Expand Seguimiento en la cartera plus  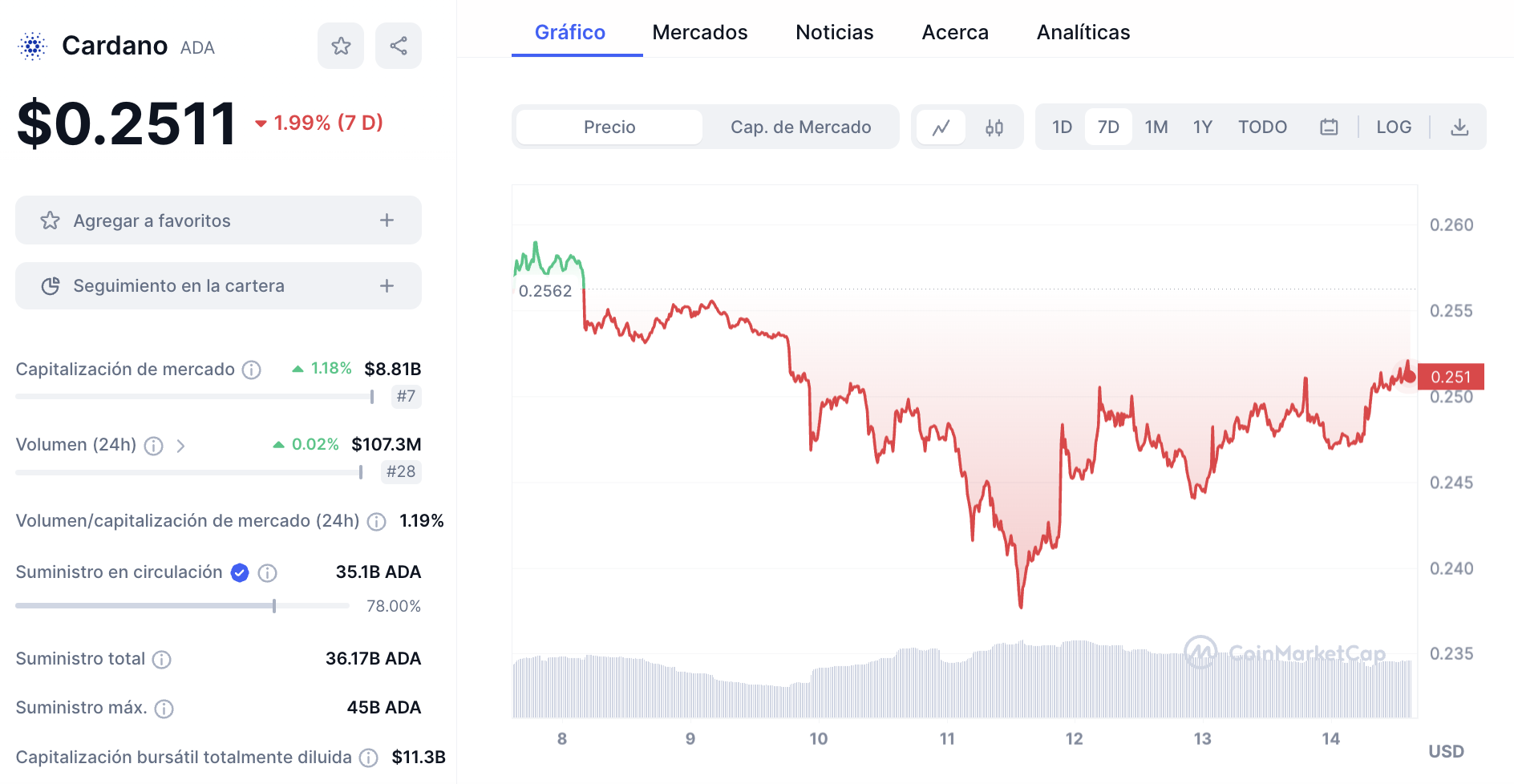387,286
